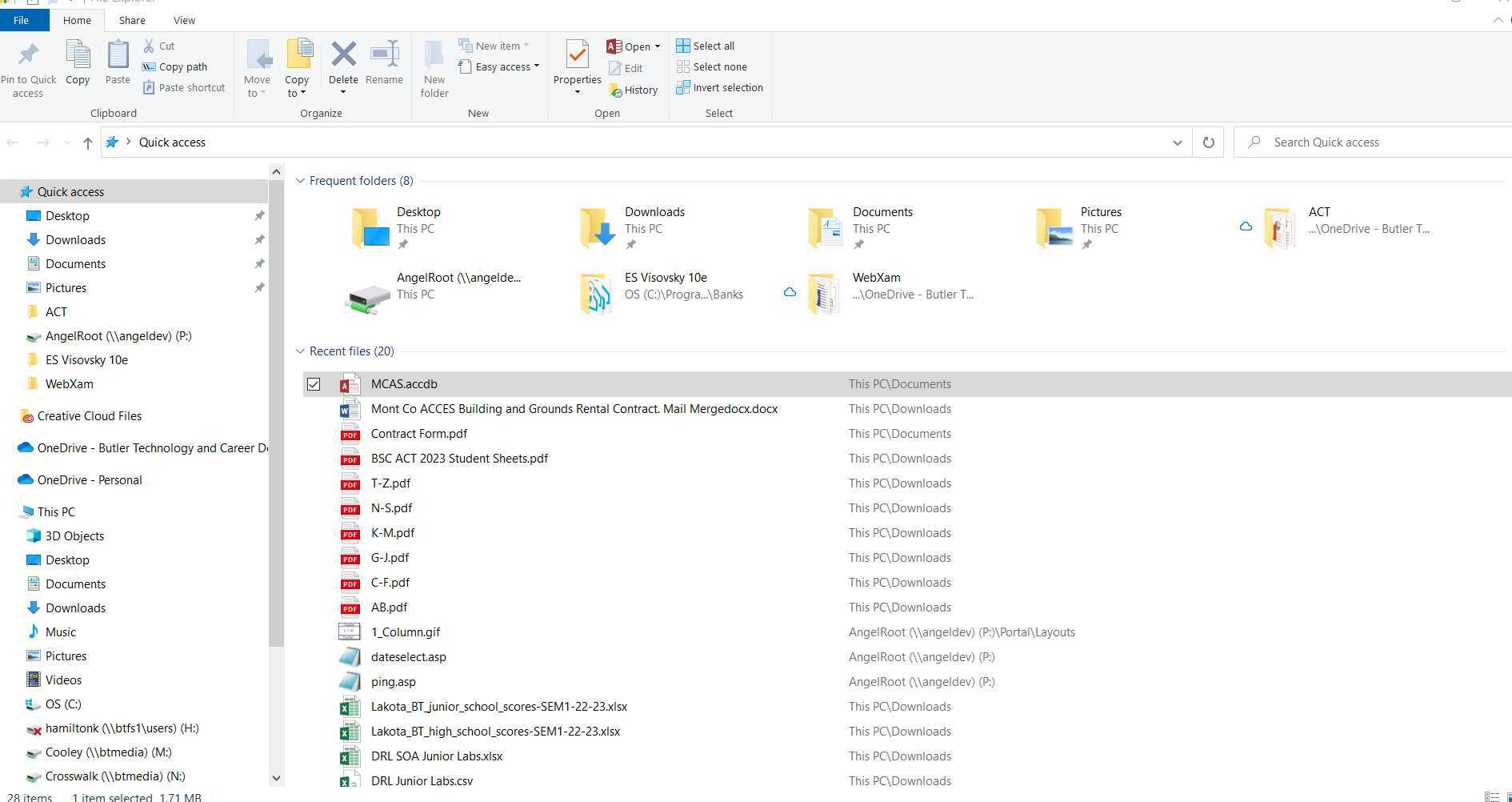Viewport: 1512px width, 802px height.
Task: Click the Properties checkmark icon
Action: (577, 54)
